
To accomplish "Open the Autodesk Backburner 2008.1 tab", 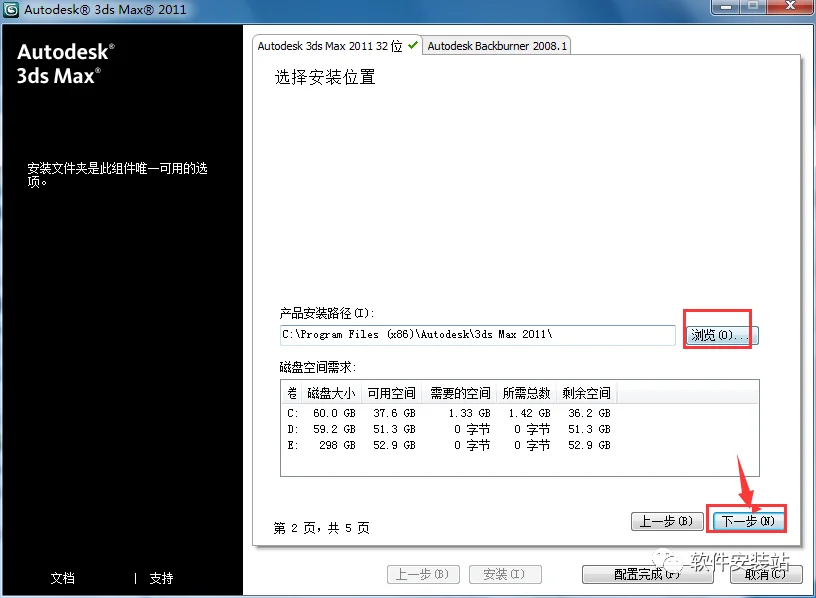I will [x=496, y=46].
